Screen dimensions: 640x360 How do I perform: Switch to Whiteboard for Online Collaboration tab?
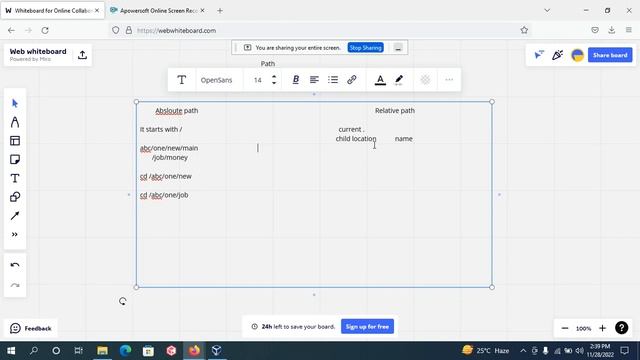point(52,11)
